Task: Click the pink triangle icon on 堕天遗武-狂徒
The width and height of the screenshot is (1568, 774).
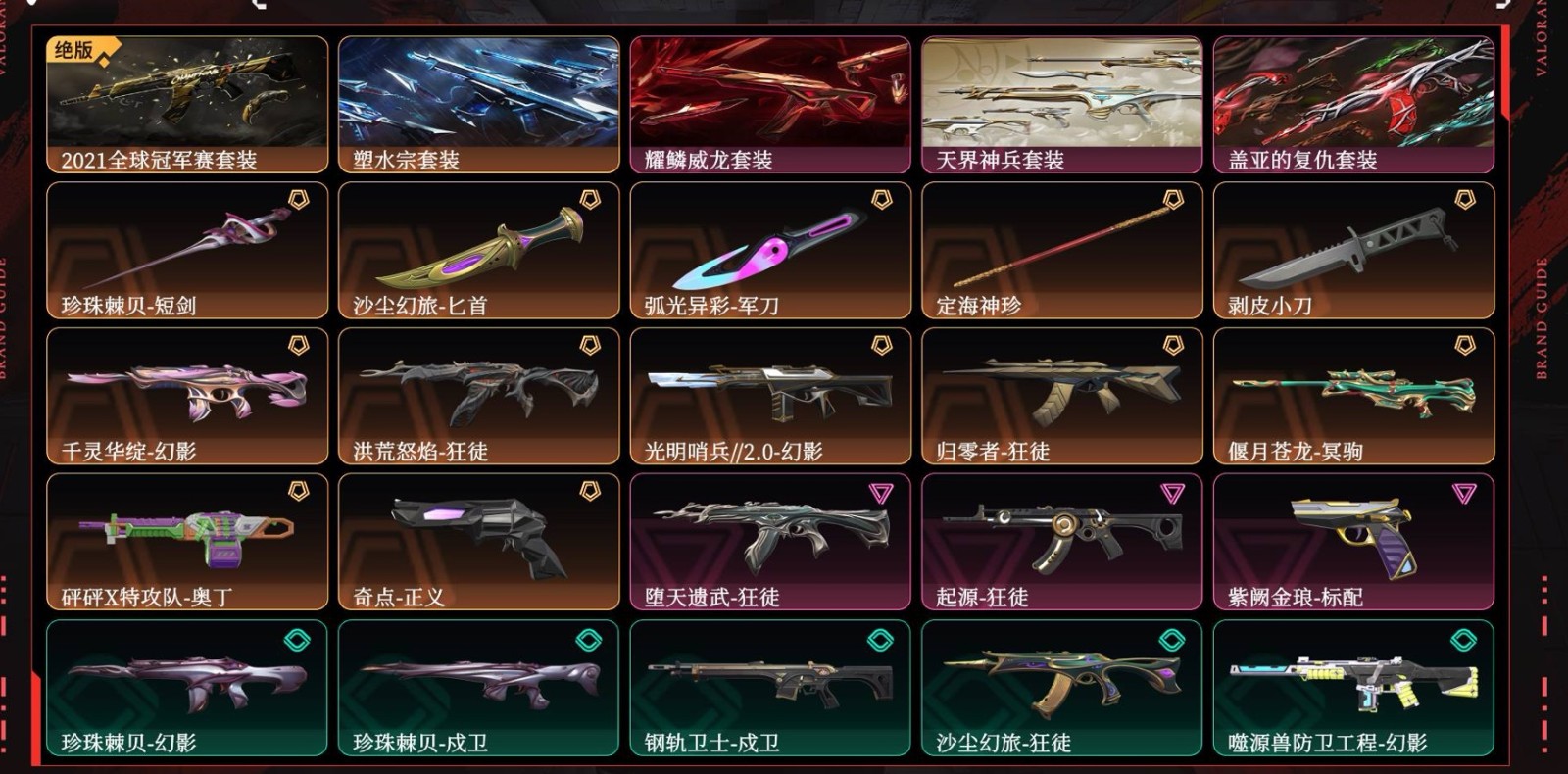Action: point(881,493)
